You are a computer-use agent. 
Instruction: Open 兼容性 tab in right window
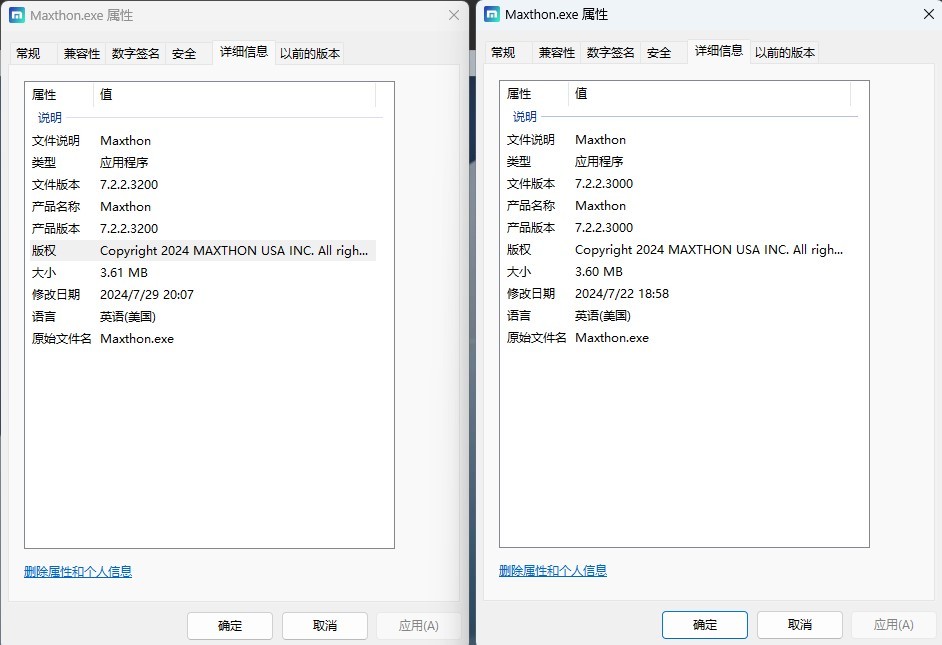[x=557, y=53]
